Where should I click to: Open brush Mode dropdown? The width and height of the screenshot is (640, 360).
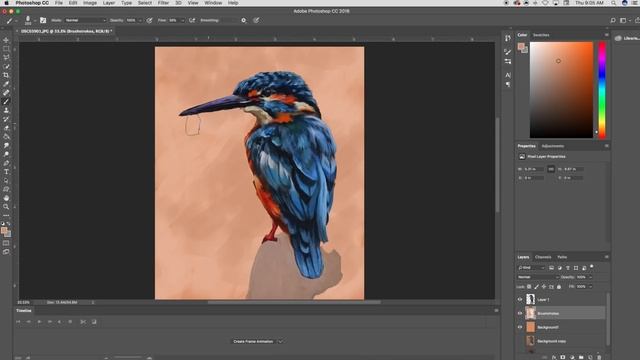coord(85,20)
